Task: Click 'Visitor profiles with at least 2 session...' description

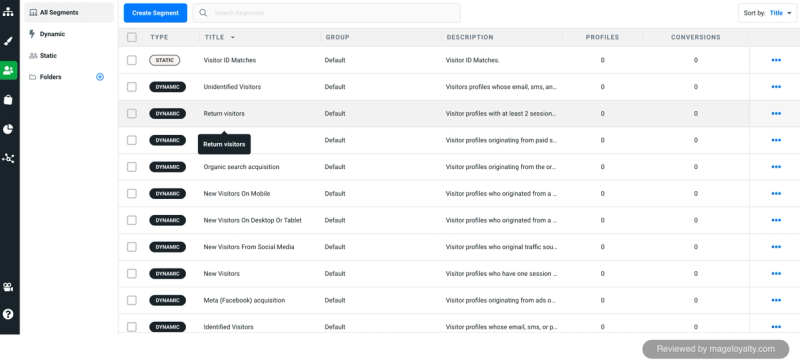Action: pyautogui.click(x=501, y=113)
